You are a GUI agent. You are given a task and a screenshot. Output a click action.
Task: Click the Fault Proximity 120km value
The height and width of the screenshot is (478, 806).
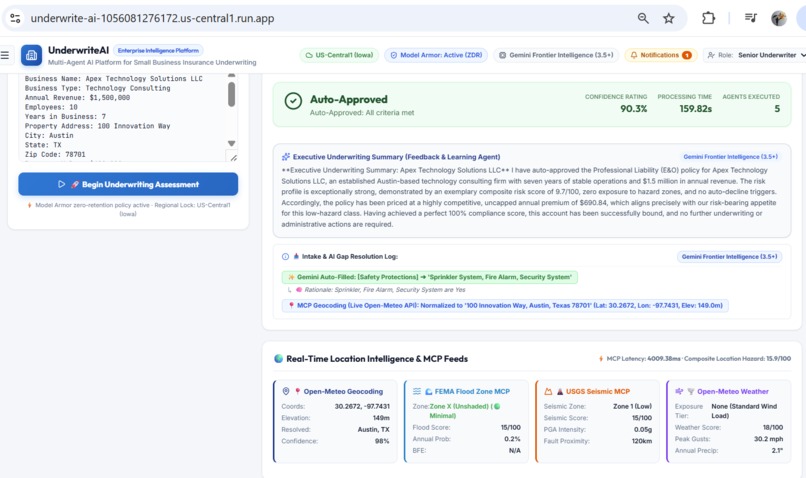(x=642, y=441)
